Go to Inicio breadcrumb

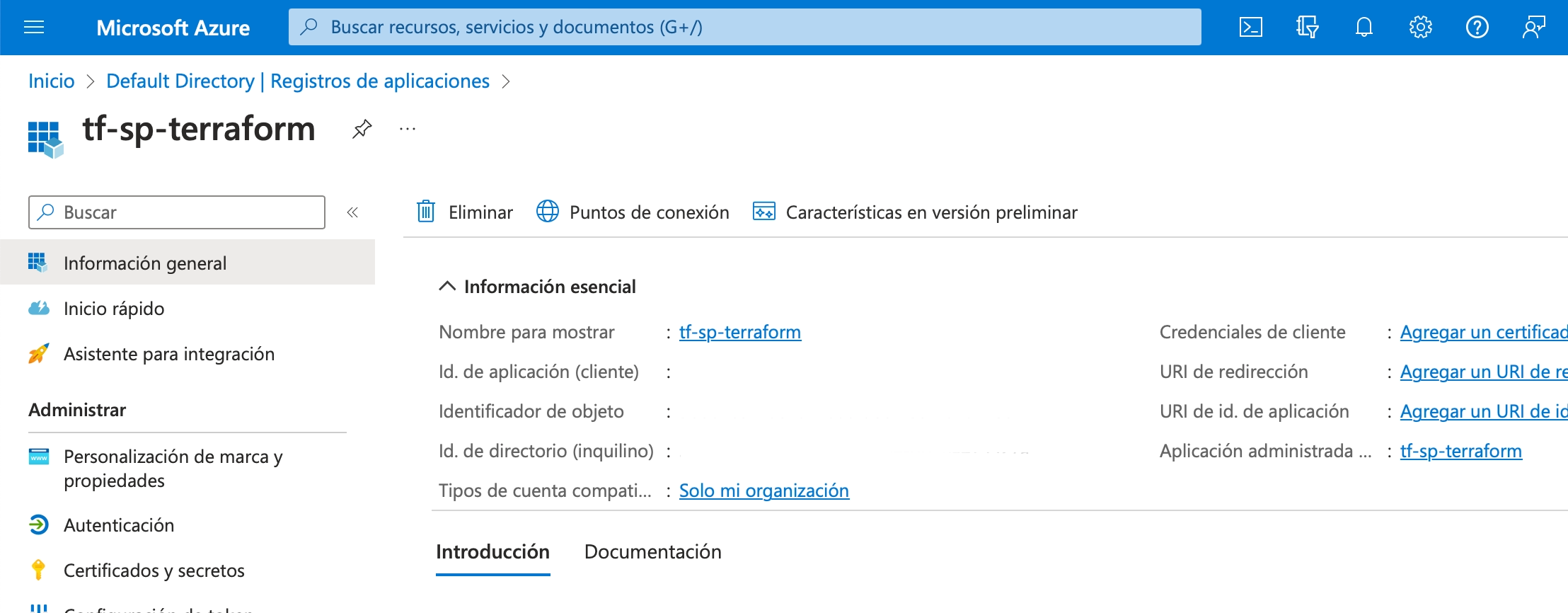(52, 81)
